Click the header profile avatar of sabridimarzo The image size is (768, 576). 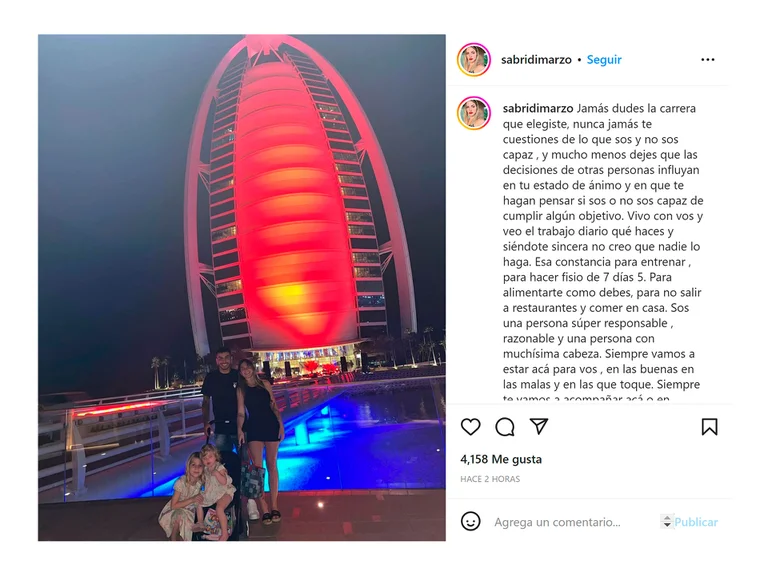pyautogui.click(x=474, y=60)
